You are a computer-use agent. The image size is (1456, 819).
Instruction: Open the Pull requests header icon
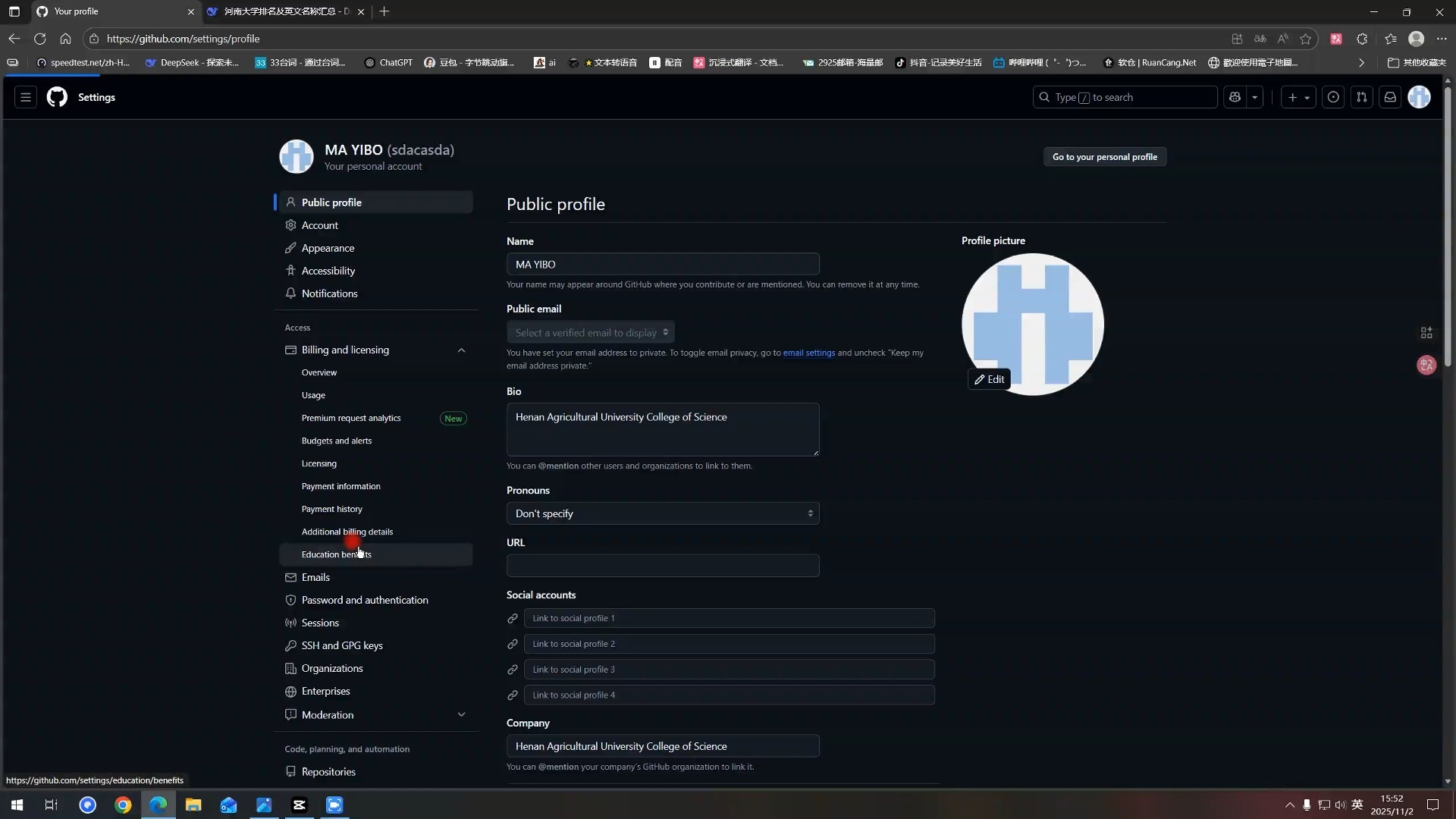pos(1362,97)
